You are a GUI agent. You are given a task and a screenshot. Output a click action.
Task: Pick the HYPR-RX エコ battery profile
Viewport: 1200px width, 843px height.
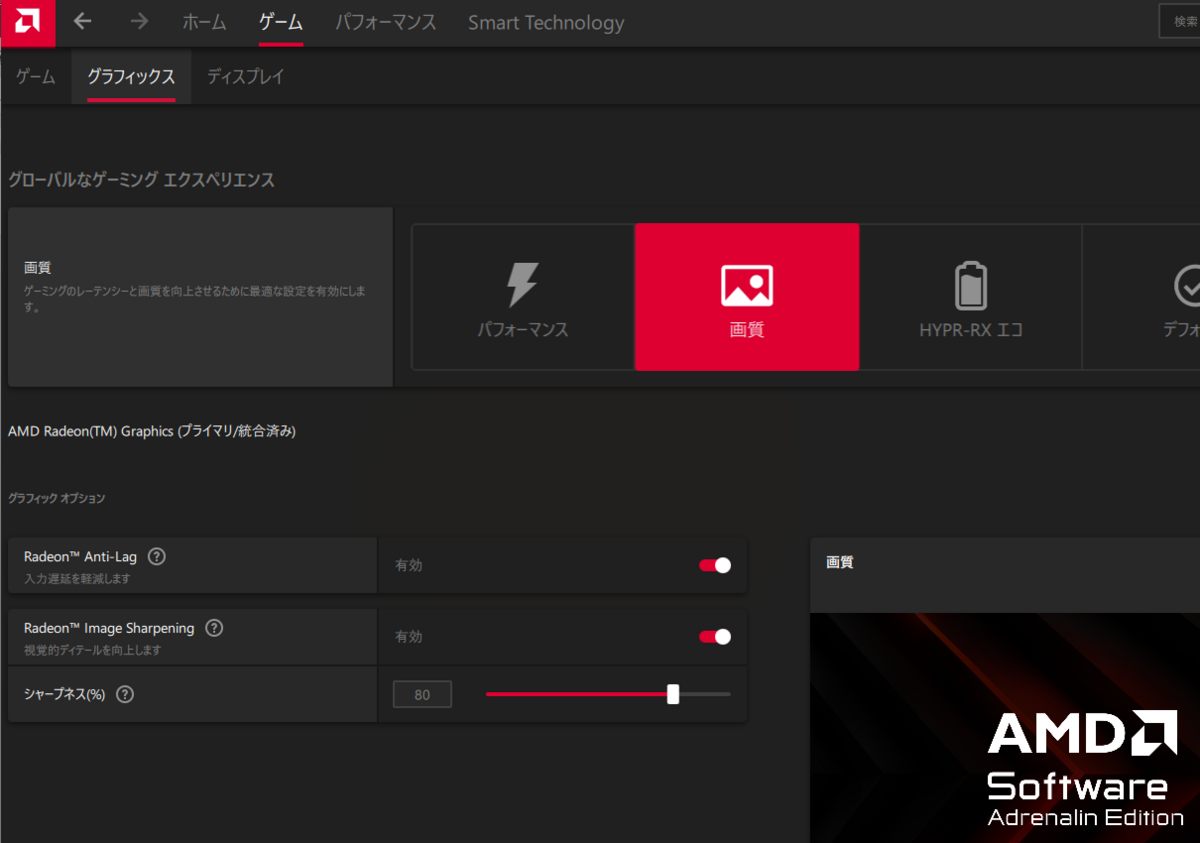(x=971, y=297)
